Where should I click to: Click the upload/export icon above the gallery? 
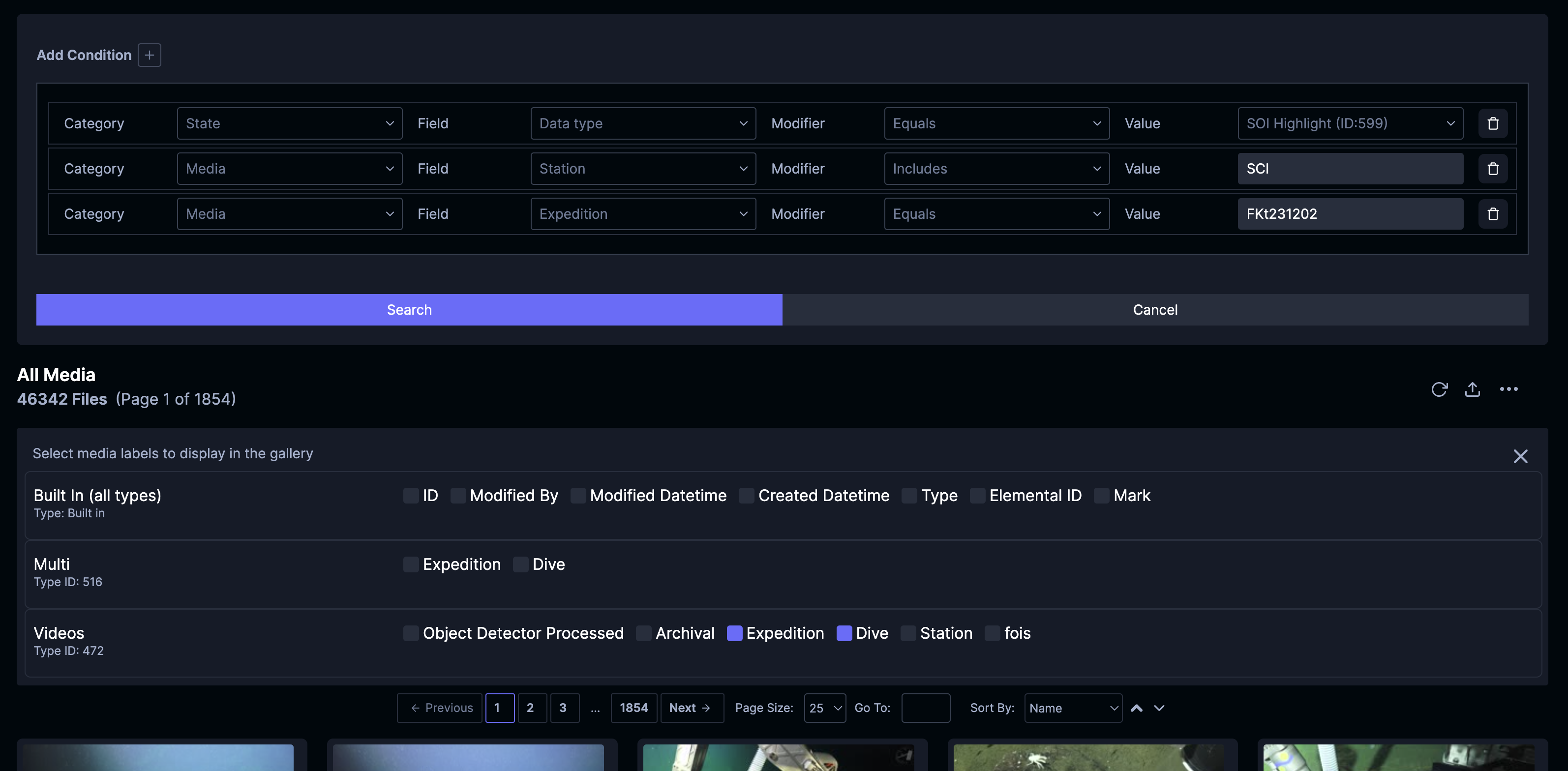(x=1472, y=389)
